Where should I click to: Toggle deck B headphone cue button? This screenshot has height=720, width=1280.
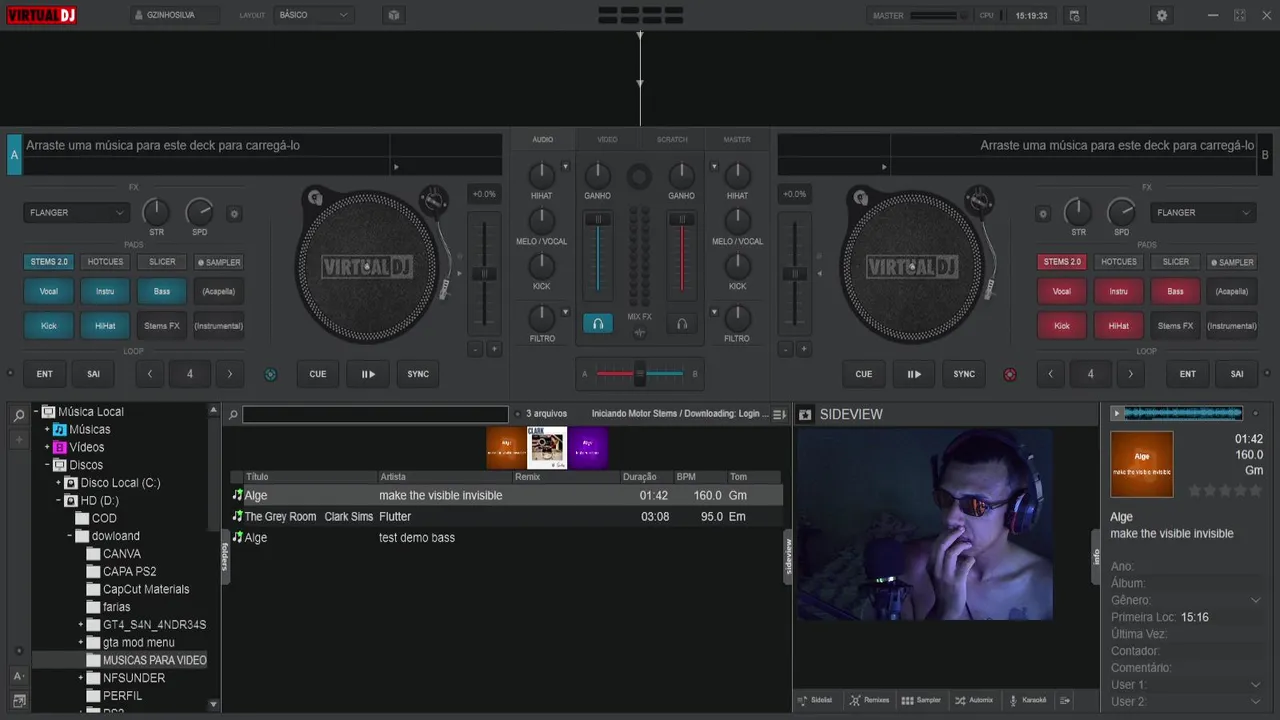682,324
